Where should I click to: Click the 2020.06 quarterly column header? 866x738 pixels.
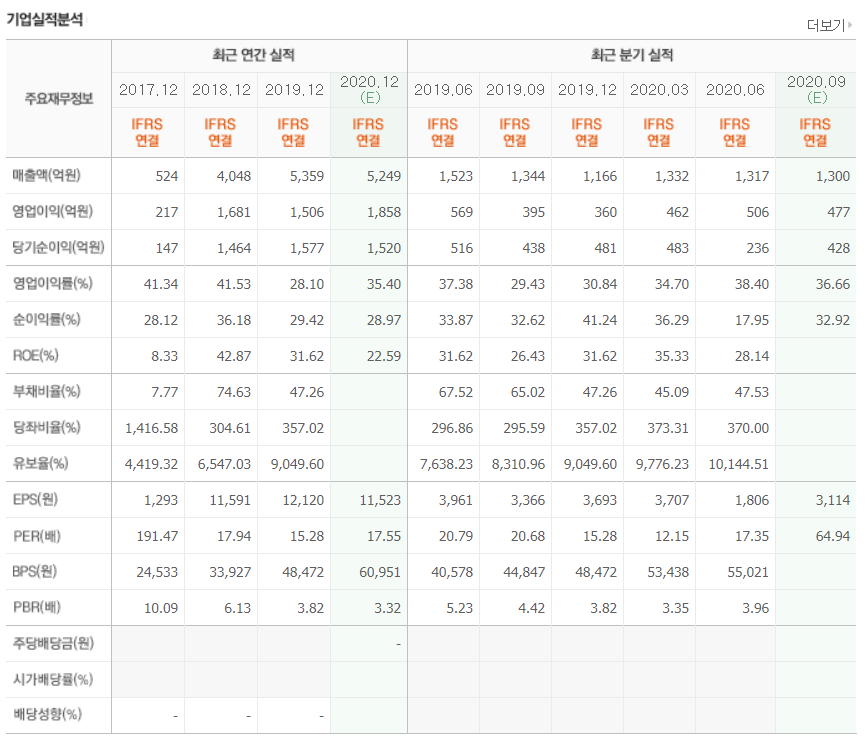(735, 89)
